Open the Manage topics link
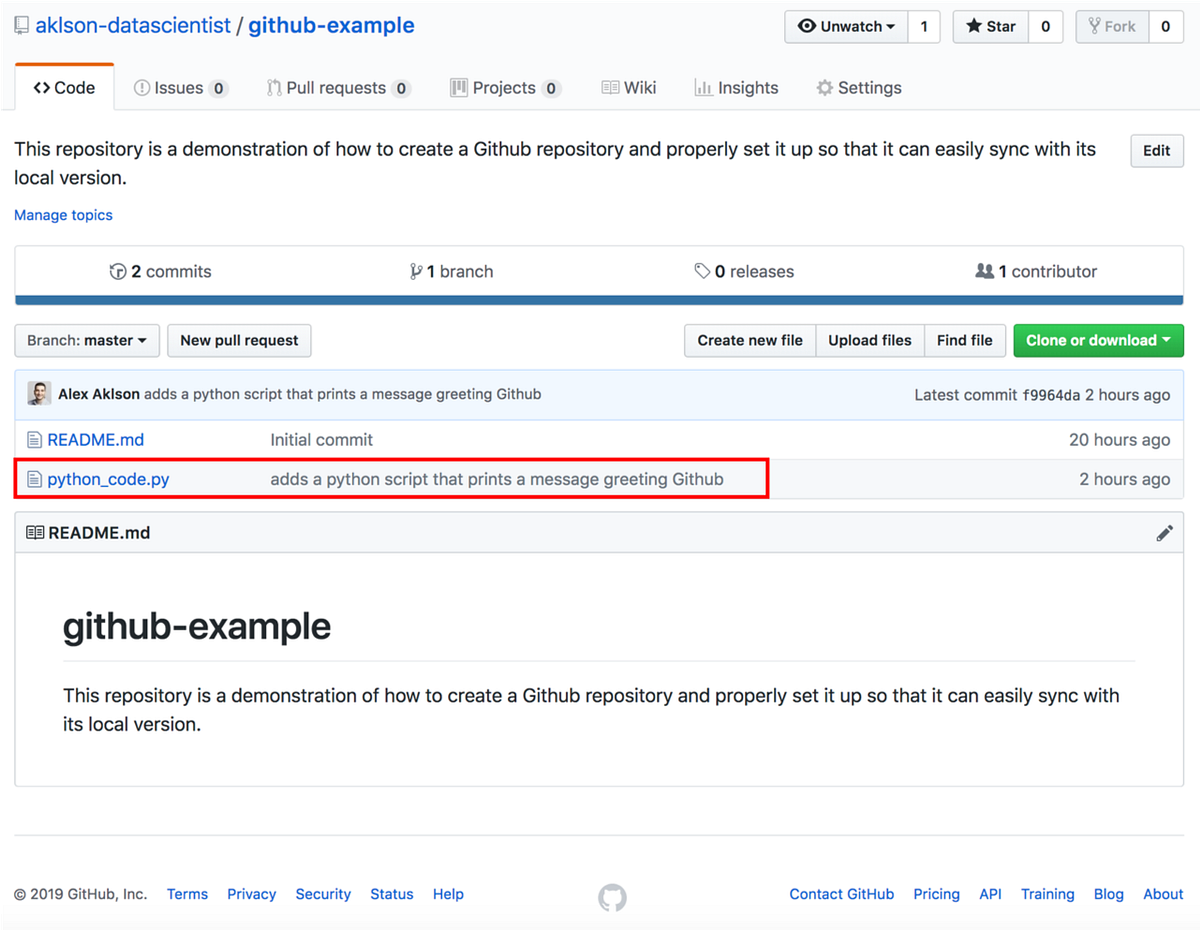The image size is (1200, 930). (x=63, y=215)
